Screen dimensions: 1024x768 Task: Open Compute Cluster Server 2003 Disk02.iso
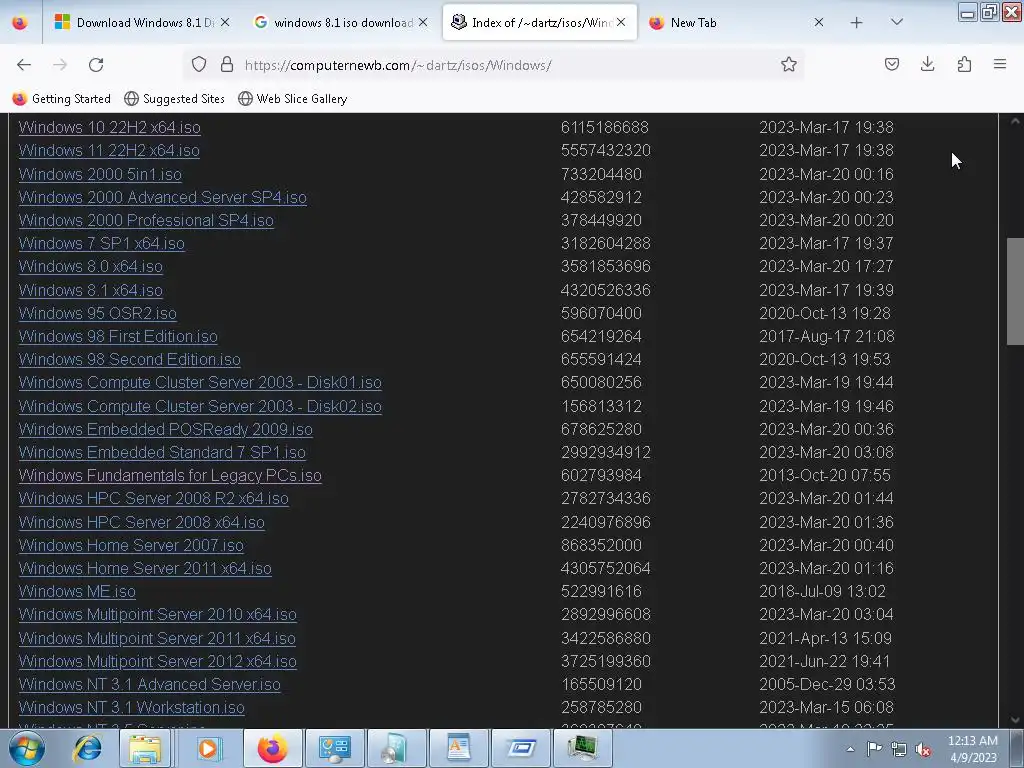coord(200,406)
